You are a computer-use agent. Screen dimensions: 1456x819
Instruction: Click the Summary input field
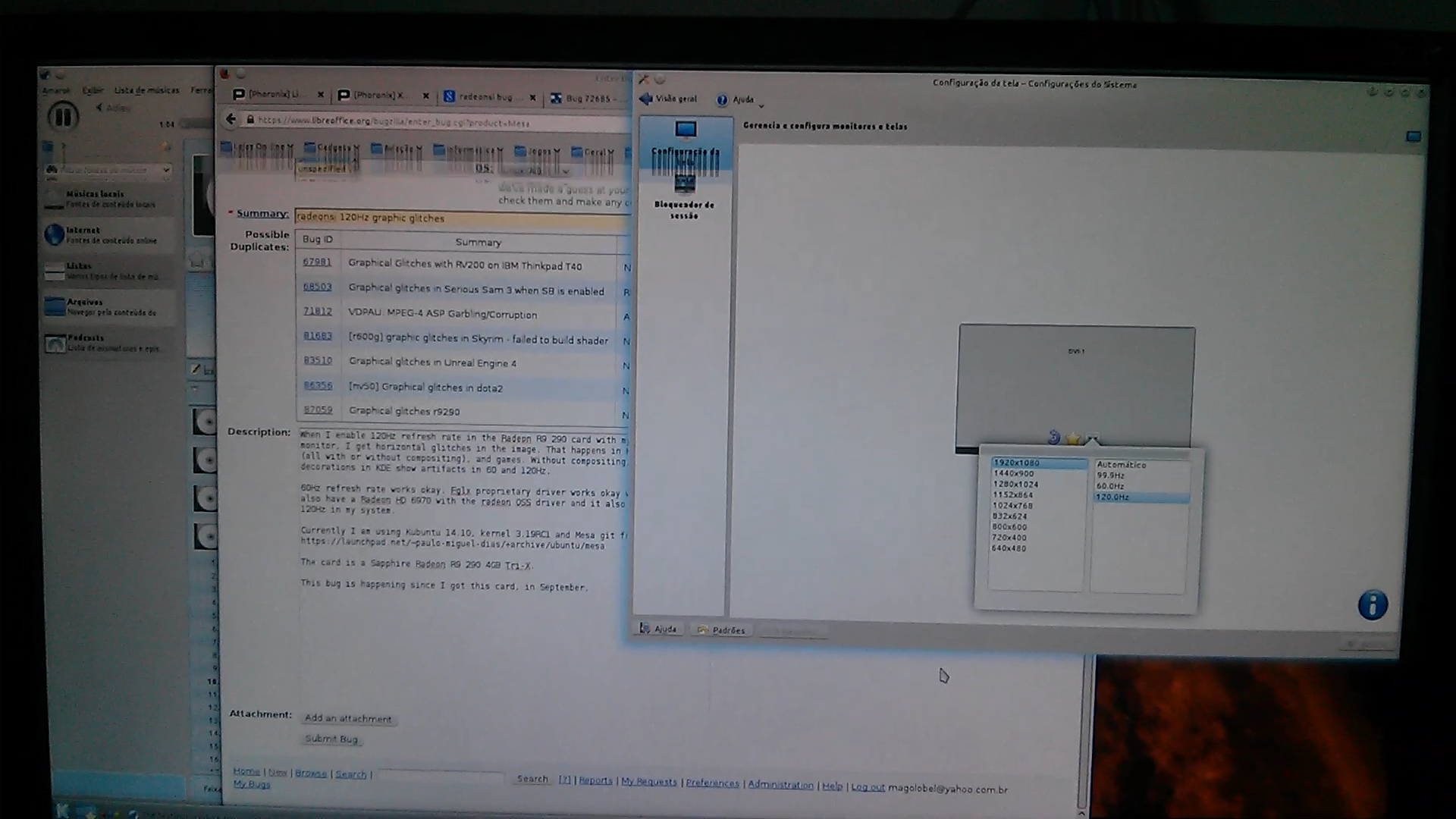pos(461,218)
